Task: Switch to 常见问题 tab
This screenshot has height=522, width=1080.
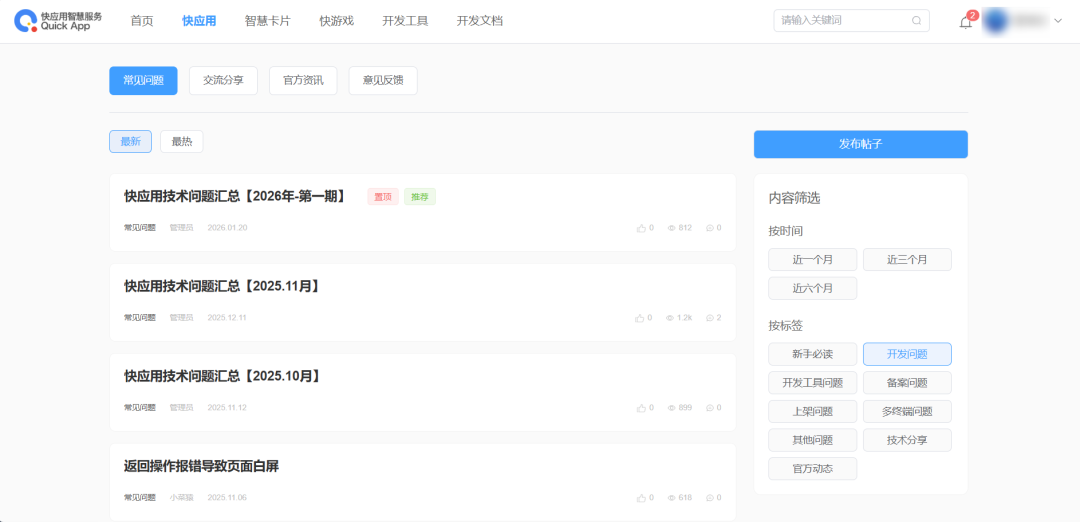Action: (143, 81)
